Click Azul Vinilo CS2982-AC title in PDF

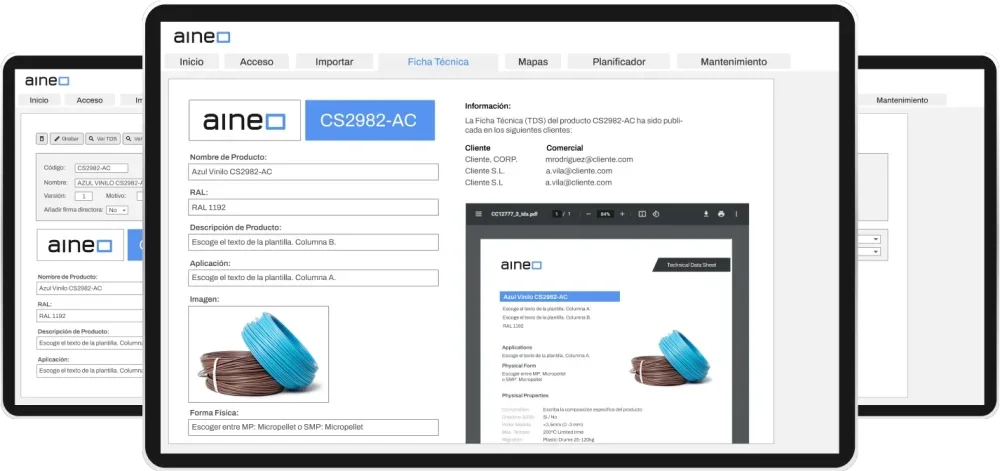pyautogui.click(x=559, y=297)
